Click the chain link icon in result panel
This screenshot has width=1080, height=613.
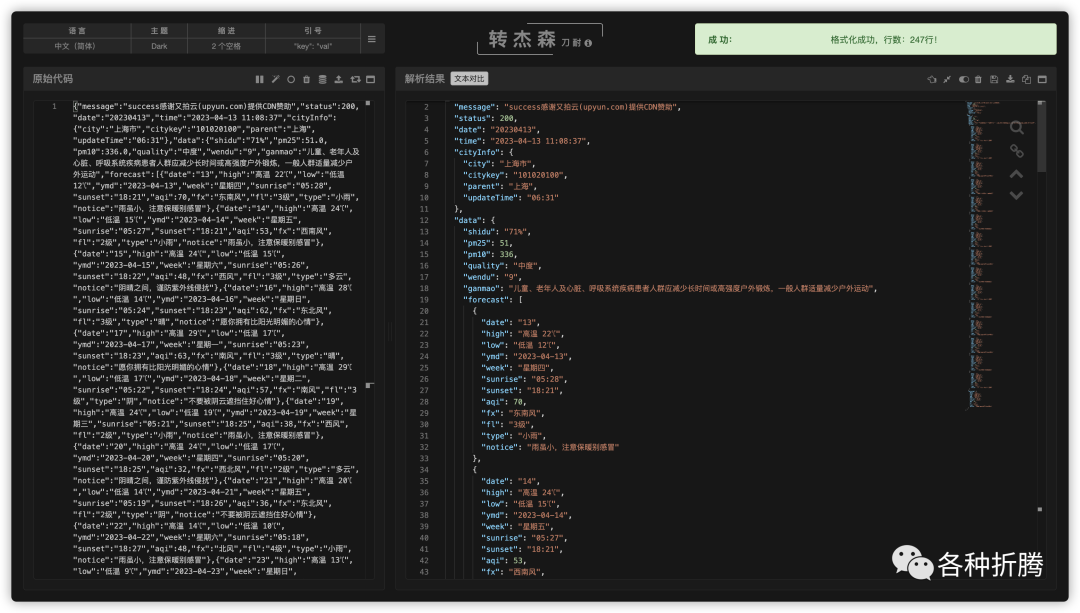pyautogui.click(x=1017, y=151)
